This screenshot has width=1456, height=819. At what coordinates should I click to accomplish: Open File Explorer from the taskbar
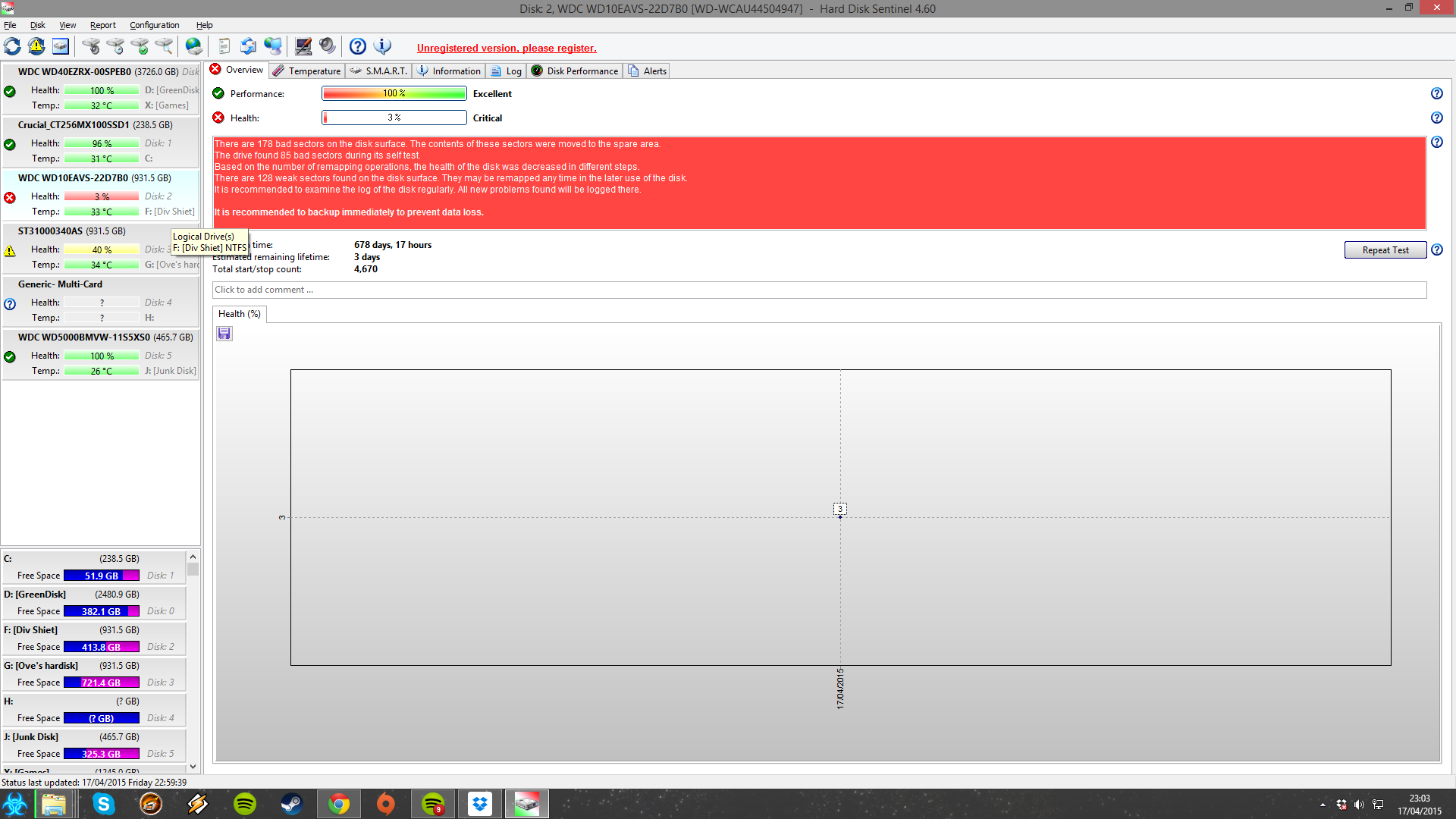[x=54, y=804]
